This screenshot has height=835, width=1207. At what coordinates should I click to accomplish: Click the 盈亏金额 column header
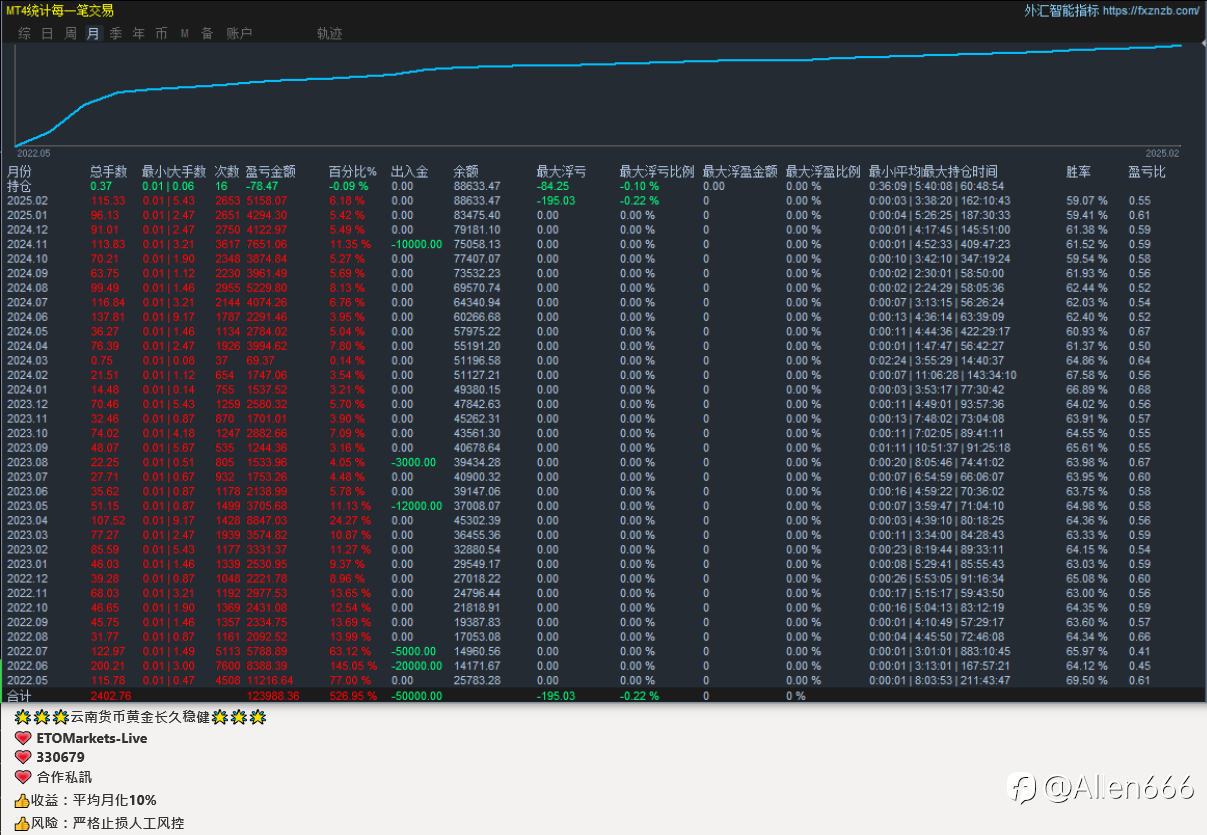pos(270,171)
